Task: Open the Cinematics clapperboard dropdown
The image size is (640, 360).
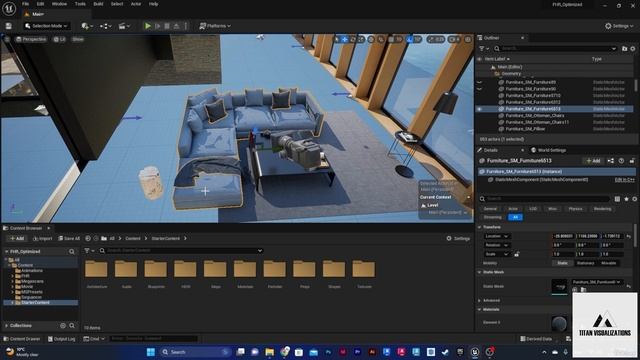Action: click(x=124, y=26)
